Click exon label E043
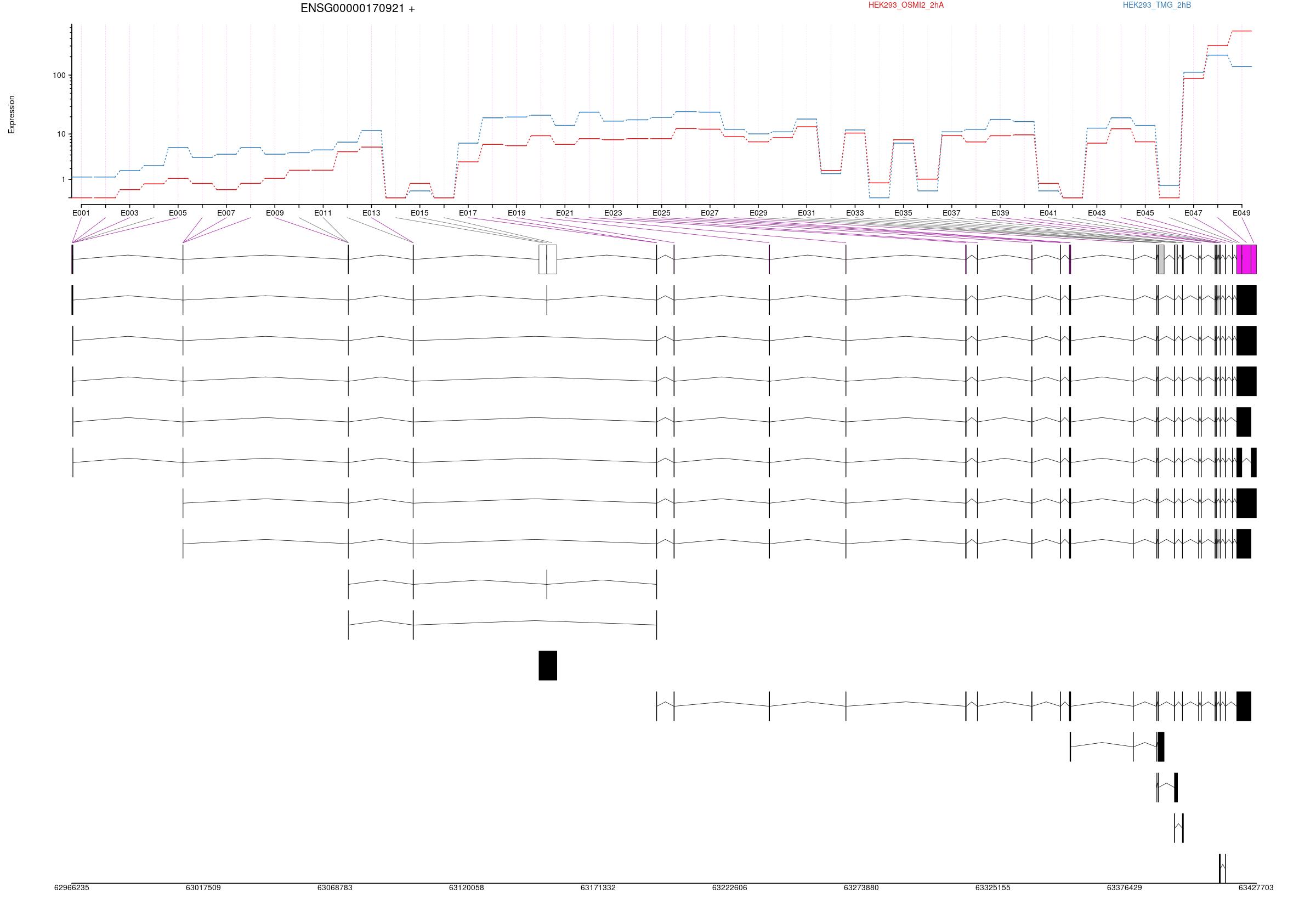The width and height of the screenshot is (1316, 899). [1096, 213]
